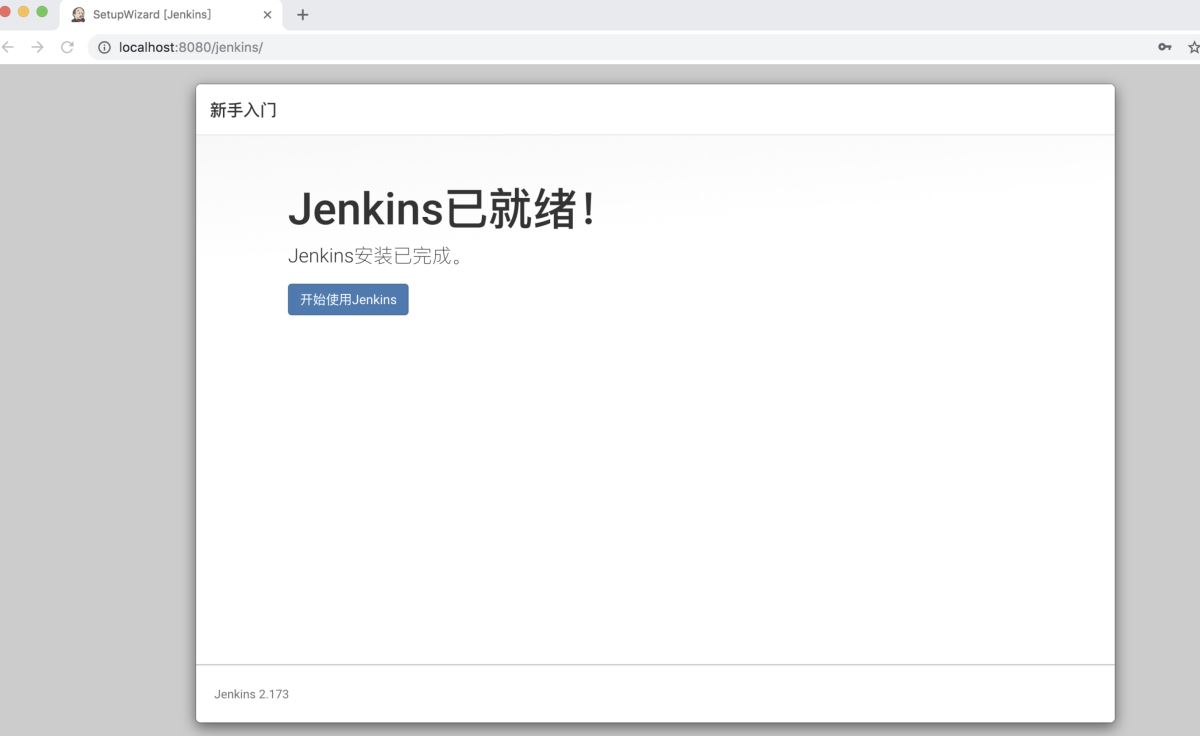This screenshot has width=1200, height=736.
Task: Click the Jenkins安装已完成。 message
Action: [x=377, y=256]
